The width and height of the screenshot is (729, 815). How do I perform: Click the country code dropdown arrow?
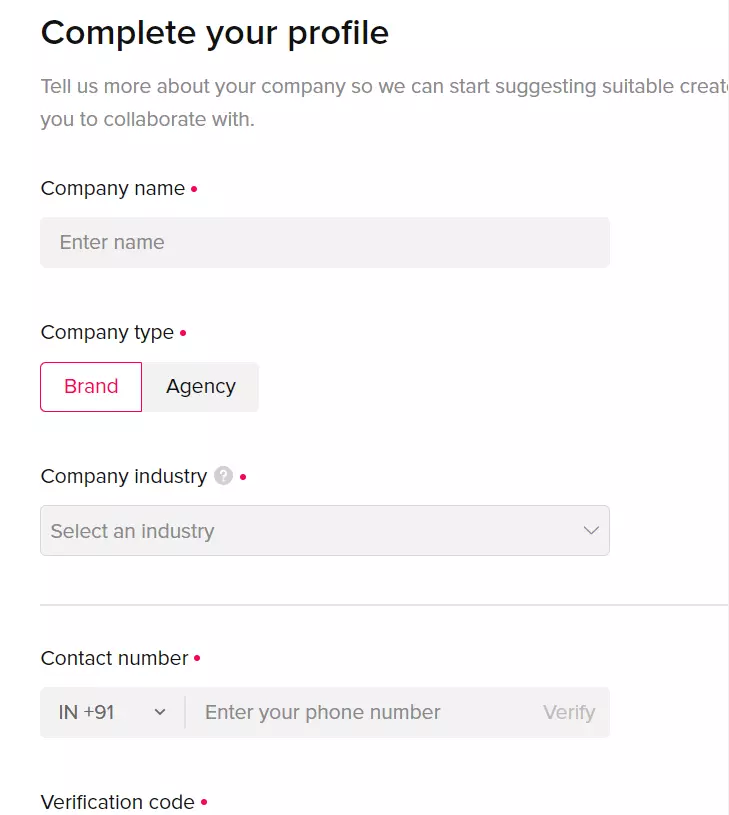(159, 712)
